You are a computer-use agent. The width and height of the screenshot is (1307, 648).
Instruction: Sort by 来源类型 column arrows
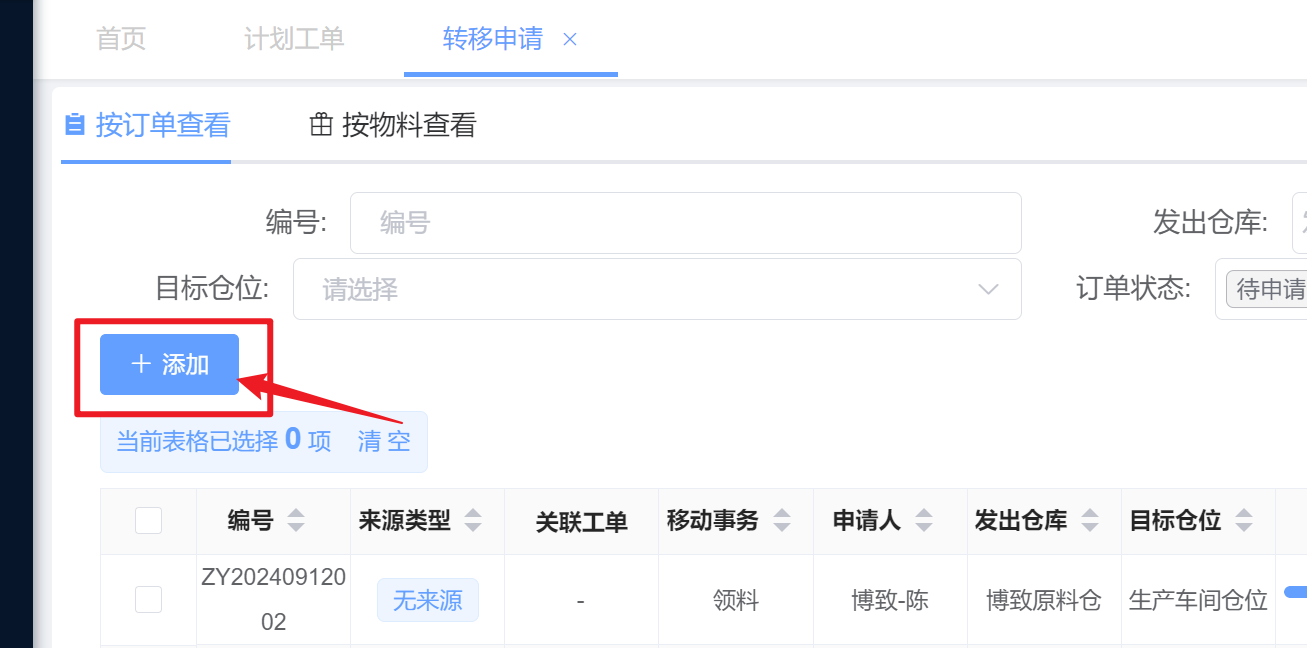point(473,521)
